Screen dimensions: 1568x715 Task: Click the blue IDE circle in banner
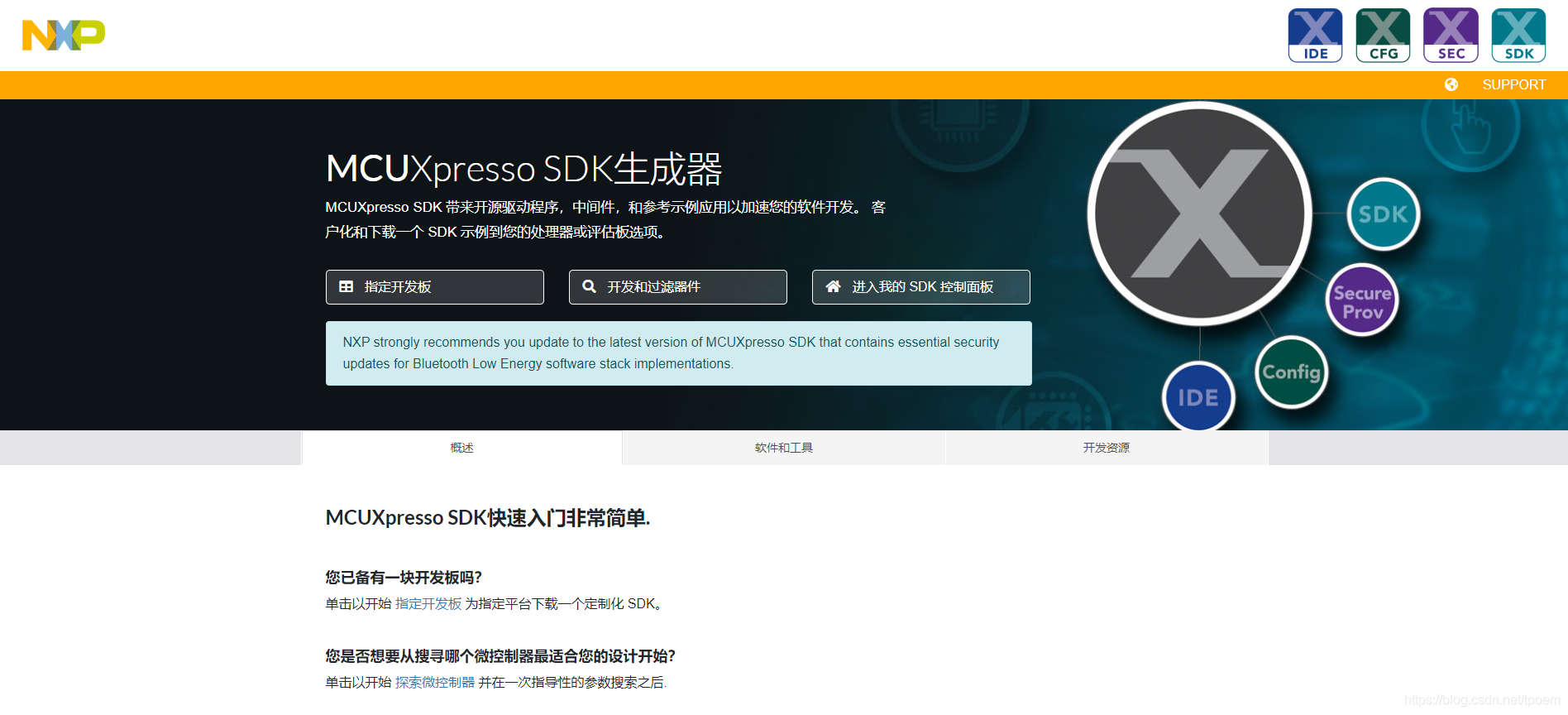click(1198, 397)
